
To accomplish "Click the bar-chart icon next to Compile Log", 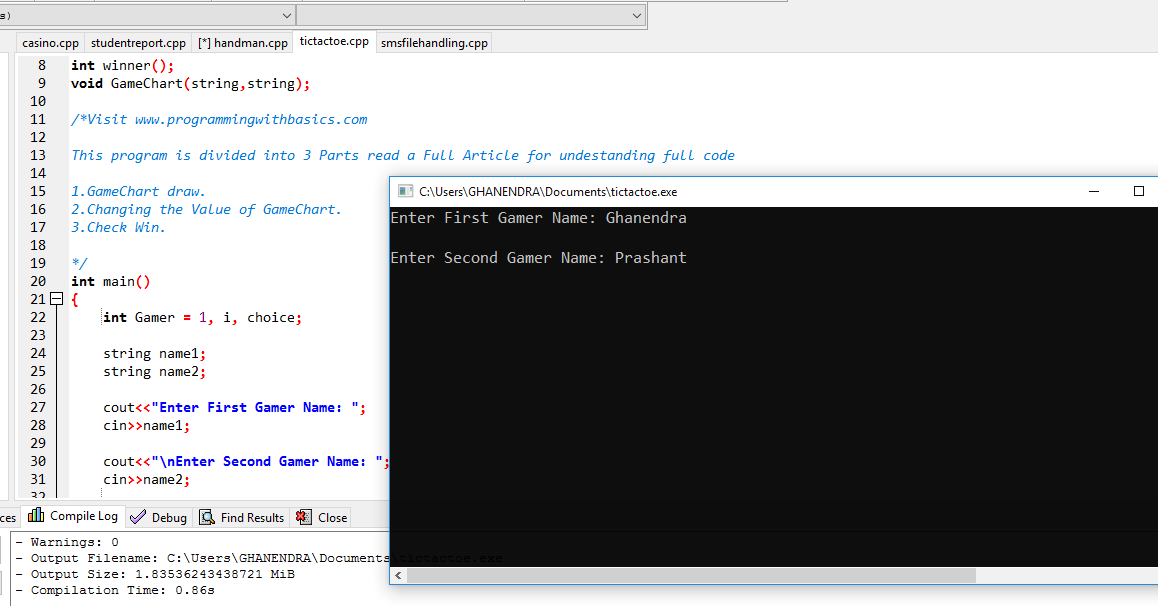I will [x=35, y=516].
